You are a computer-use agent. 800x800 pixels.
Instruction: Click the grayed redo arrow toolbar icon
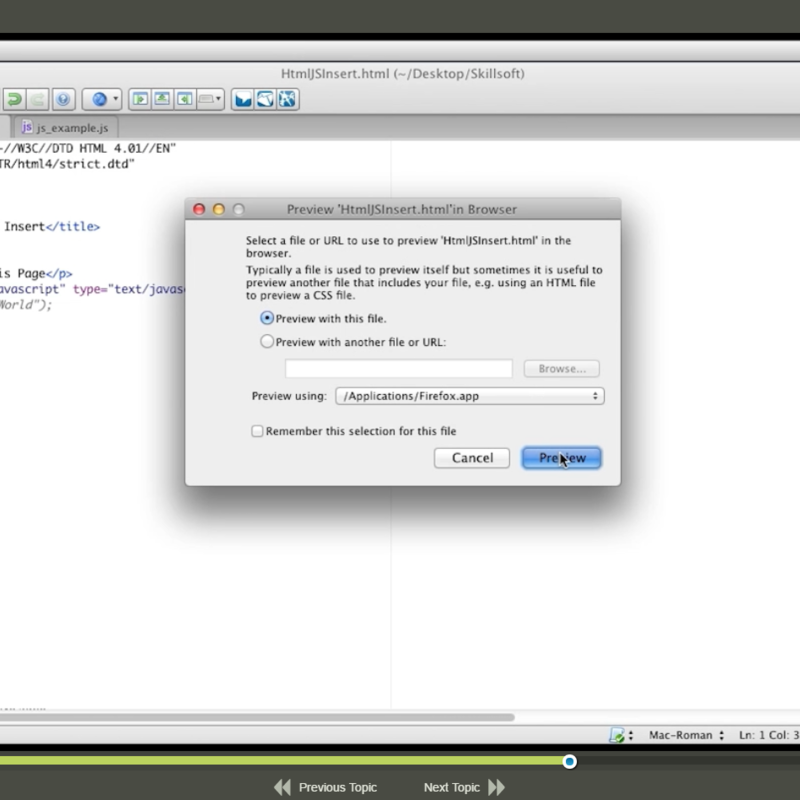pos(37,99)
